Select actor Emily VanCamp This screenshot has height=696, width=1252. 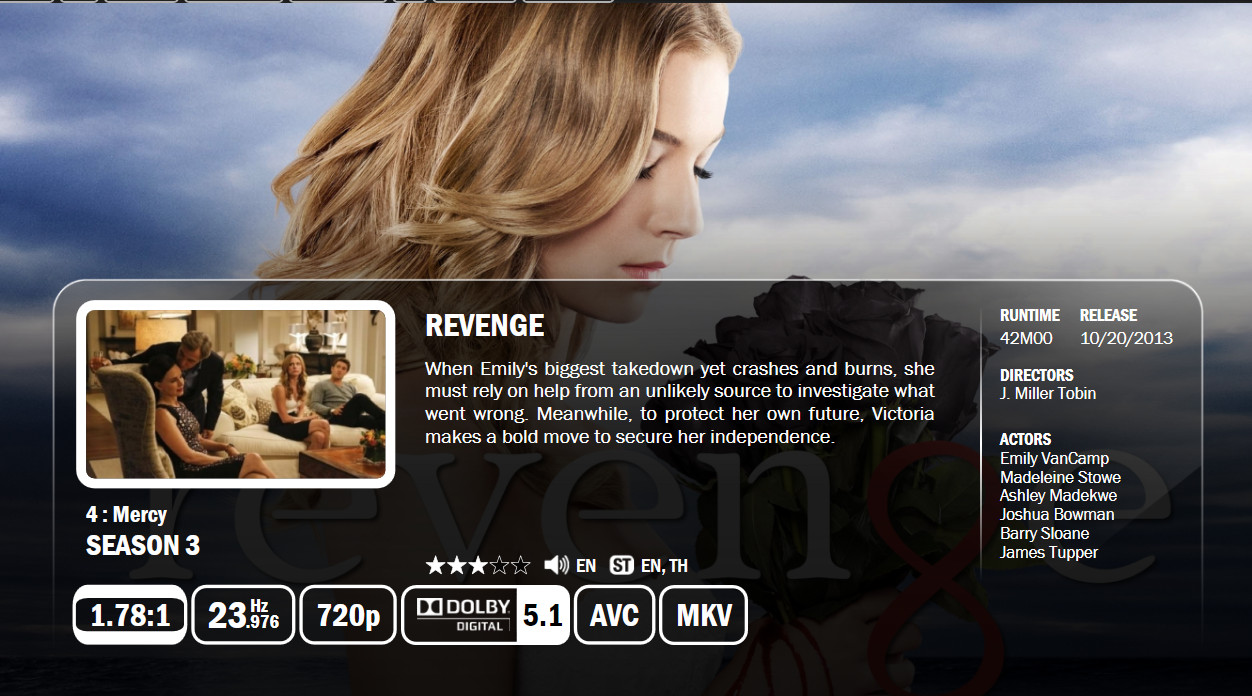click(1054, 458)
